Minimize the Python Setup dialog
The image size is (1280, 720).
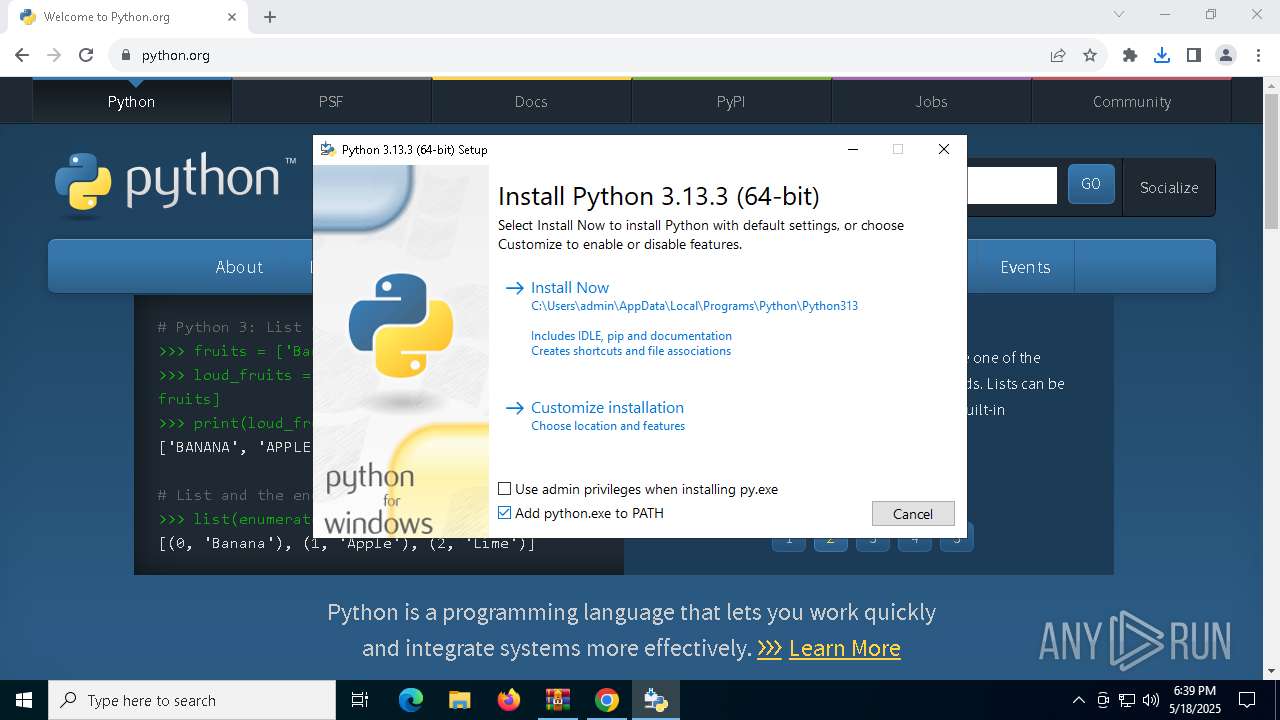853,149
